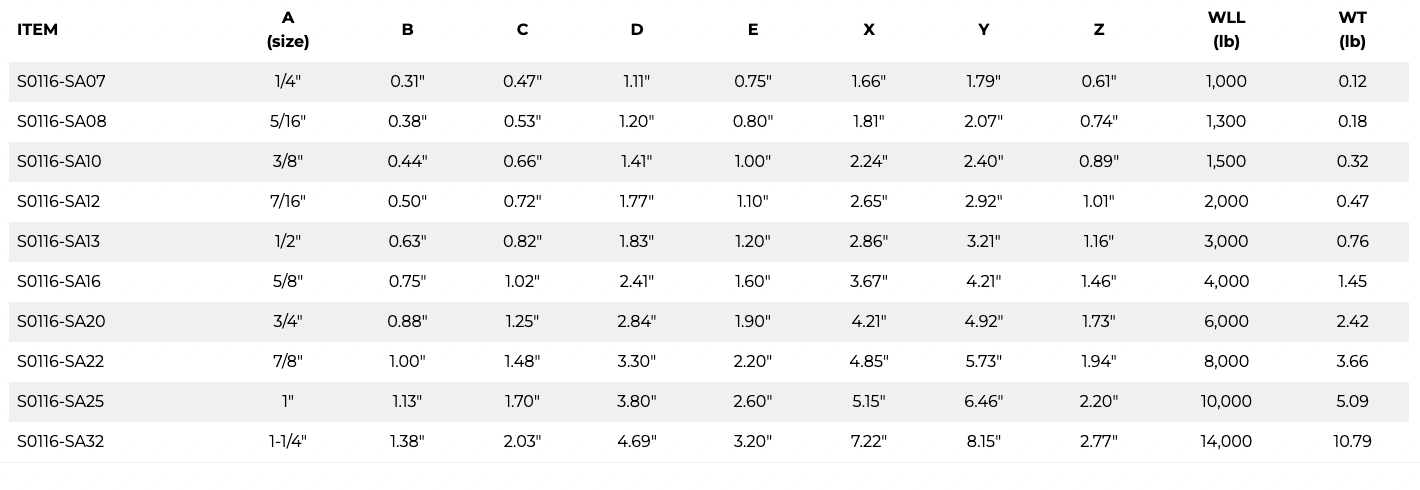The height and width of the screenshot is (490, 1420).
Task: Select the 10,000 WLL cell
Action: (x=1226, y=401)
